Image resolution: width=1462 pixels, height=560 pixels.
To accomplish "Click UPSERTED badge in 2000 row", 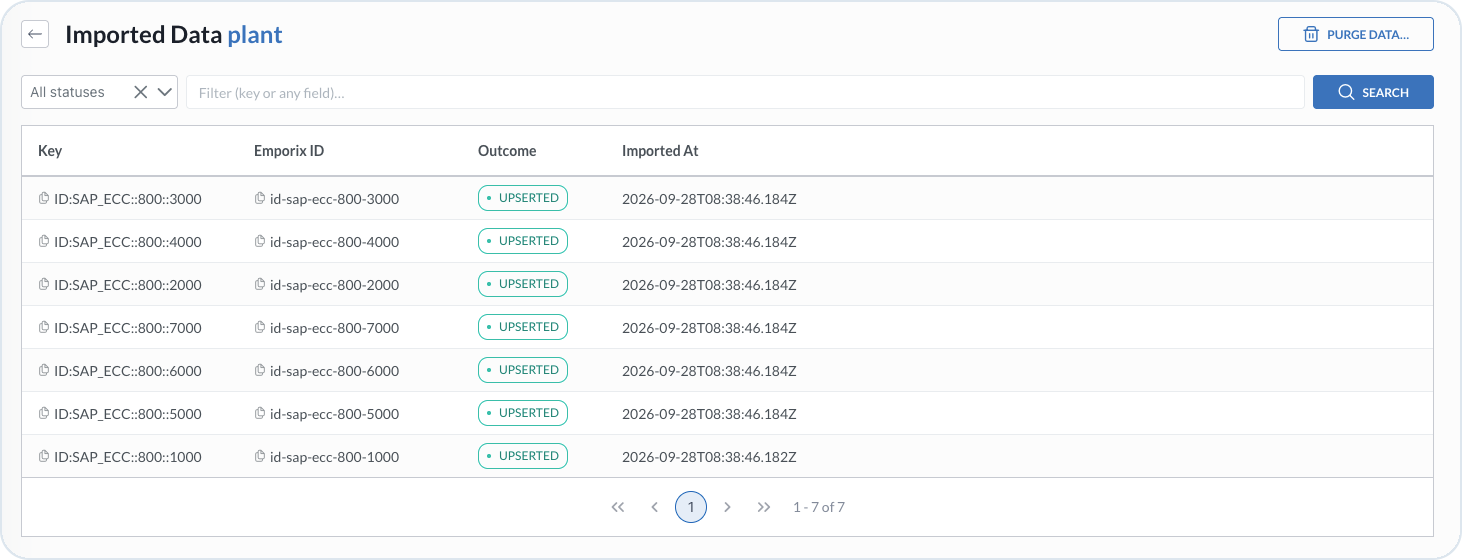I will pos(523,284).
